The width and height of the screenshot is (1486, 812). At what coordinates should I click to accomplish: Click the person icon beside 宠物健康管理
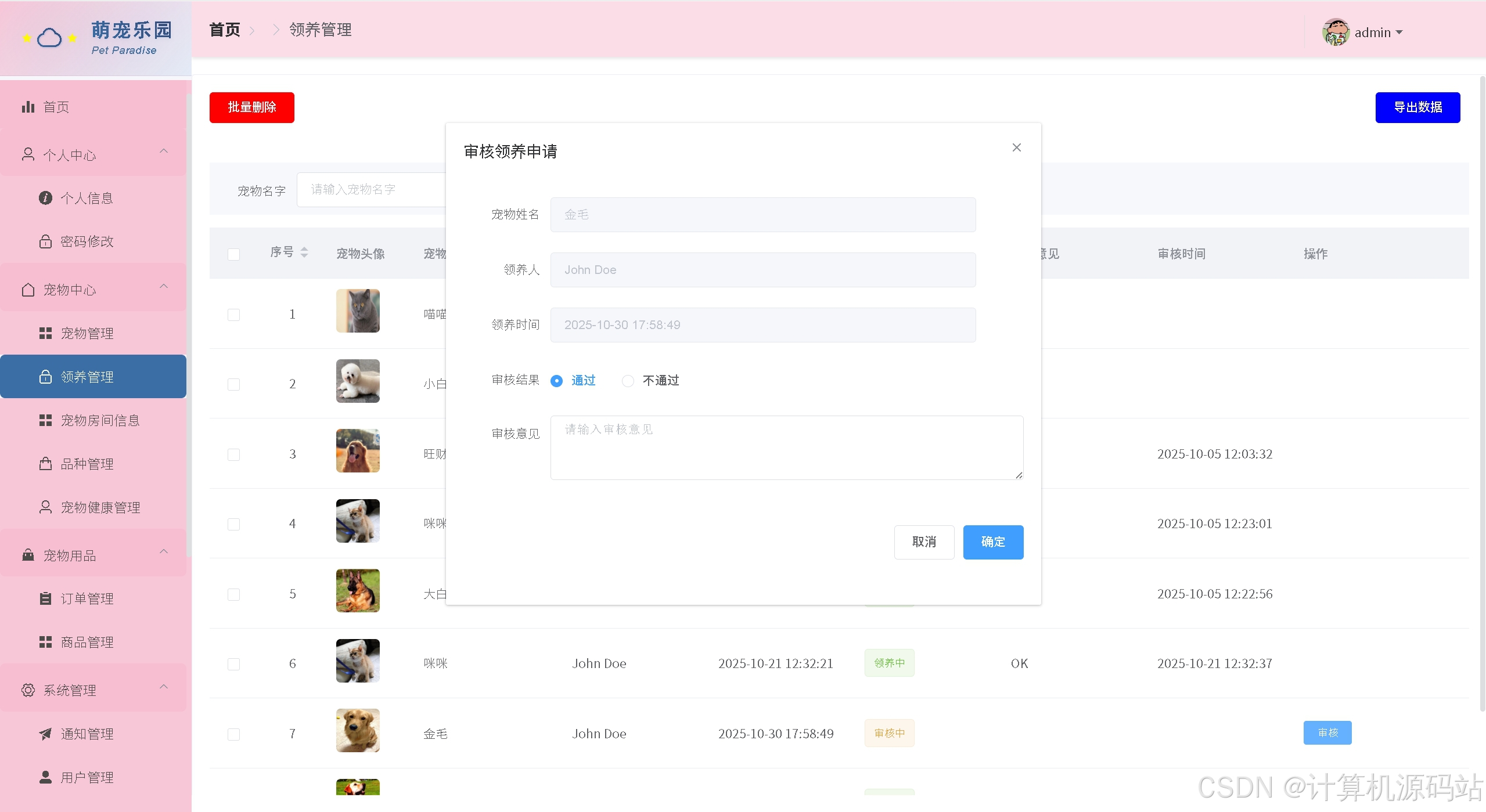(x=45, y=507)
